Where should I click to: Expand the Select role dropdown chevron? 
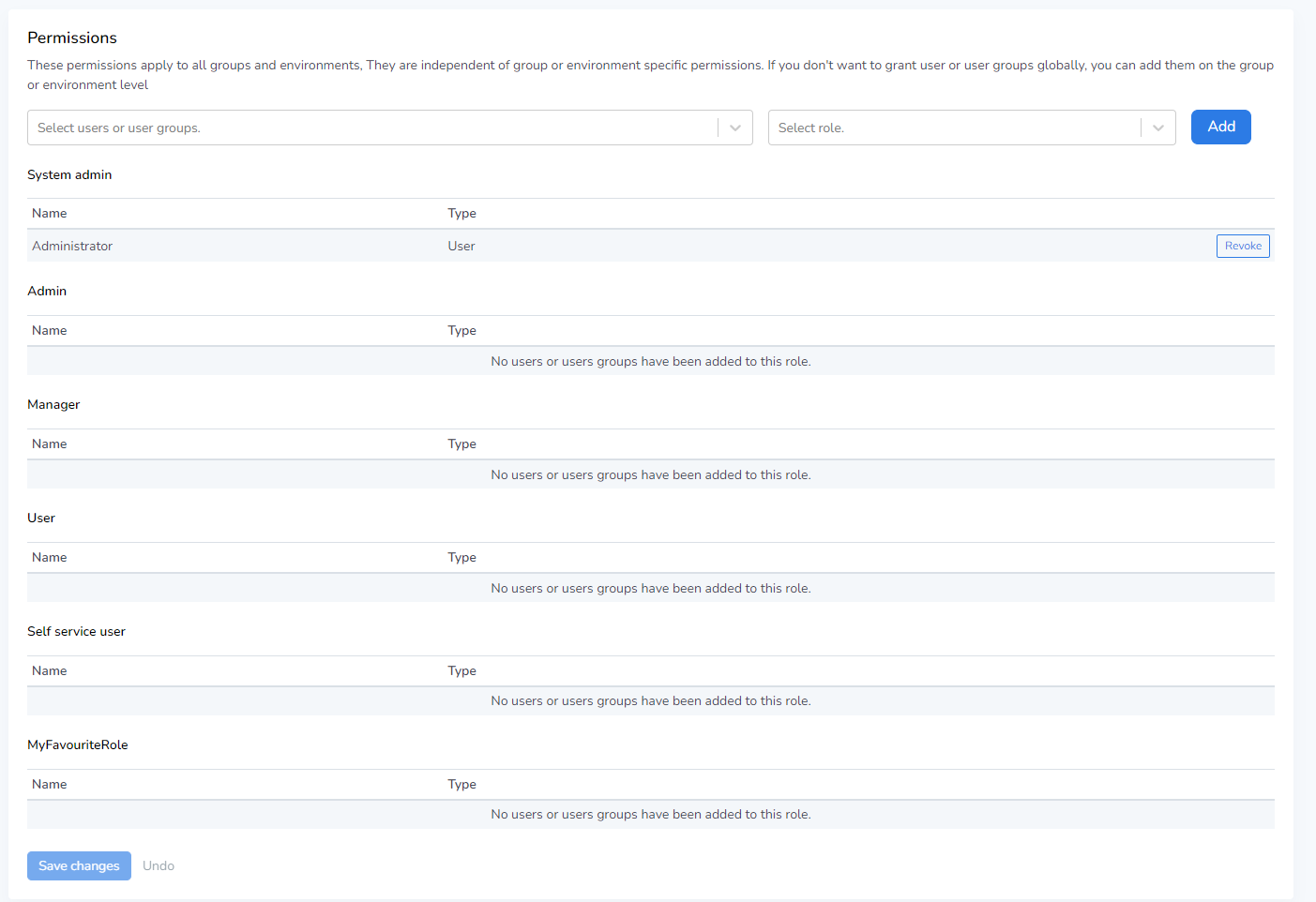point(1158,128)
